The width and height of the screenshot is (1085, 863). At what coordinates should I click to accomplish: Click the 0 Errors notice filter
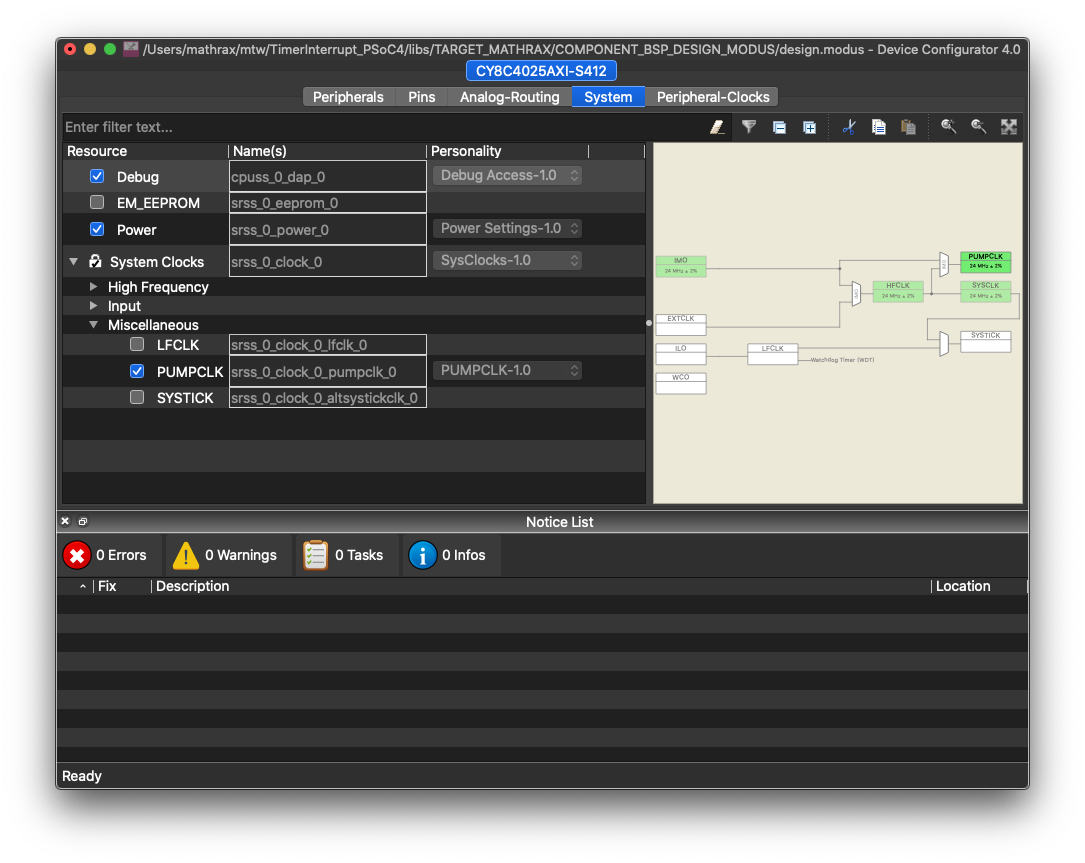pyautogui.click(x=108, y=555)
